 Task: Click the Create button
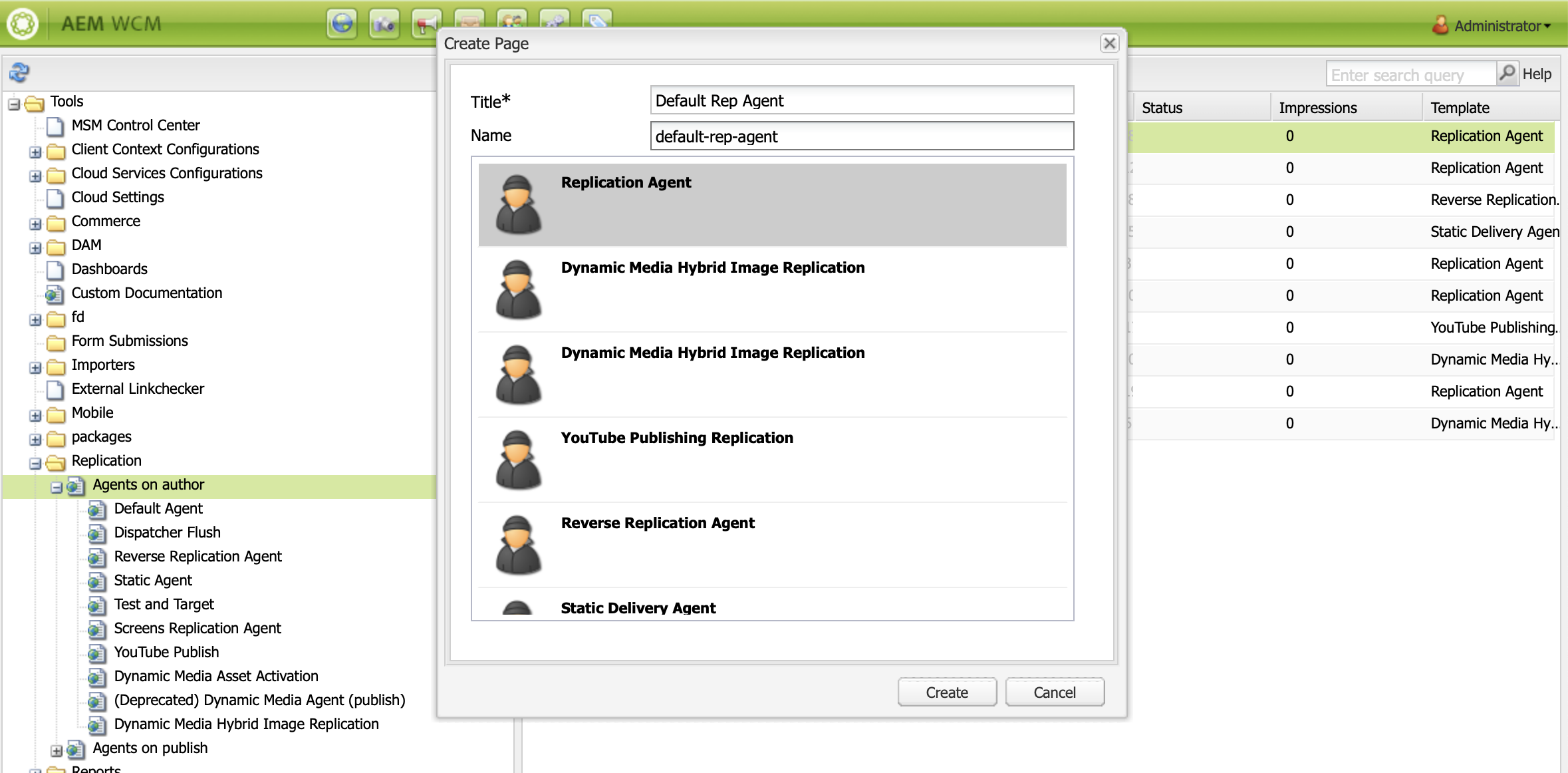point(946,692)
